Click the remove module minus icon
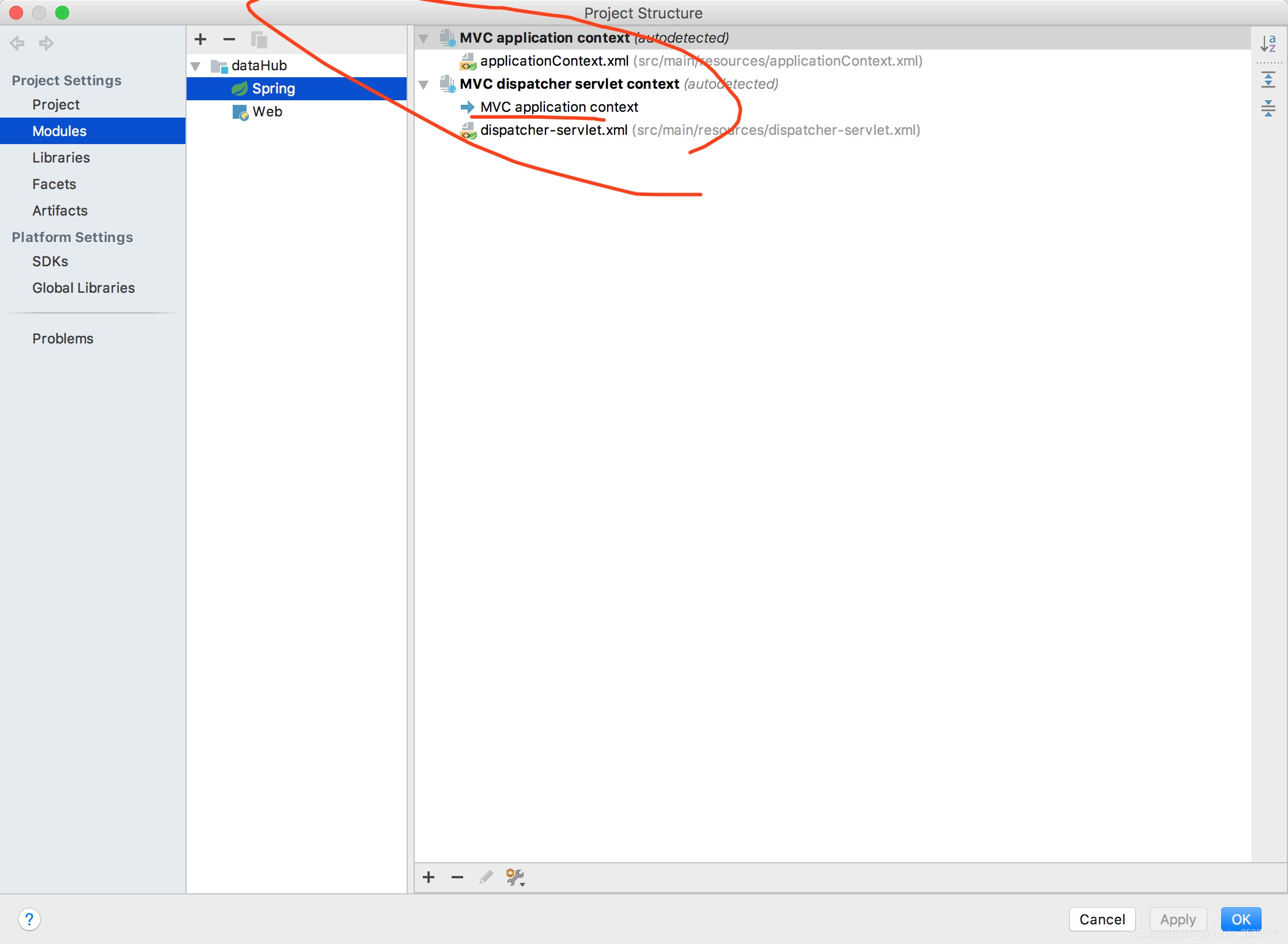The image size is (1288, 944). point(229,39)
